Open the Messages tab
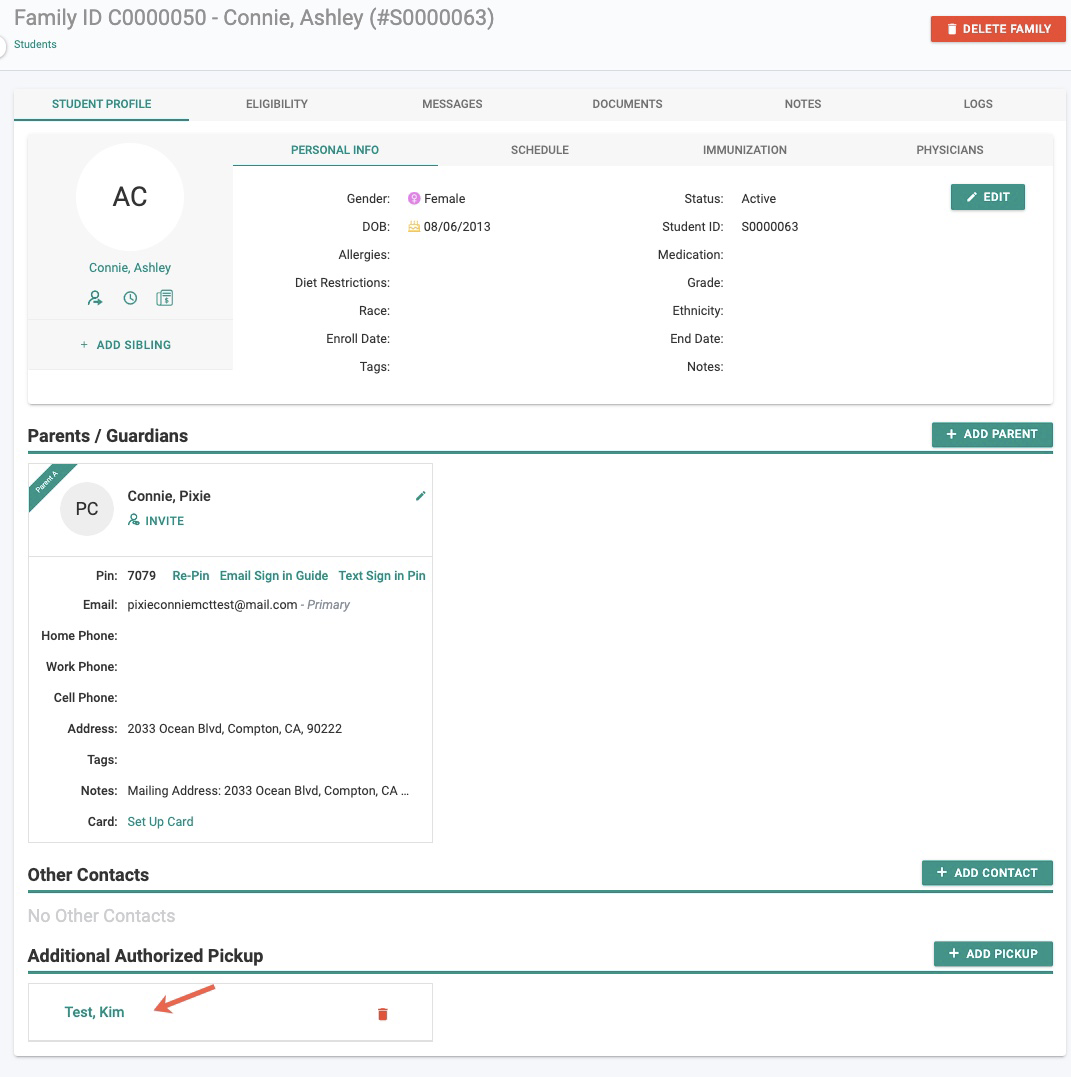 452,104
